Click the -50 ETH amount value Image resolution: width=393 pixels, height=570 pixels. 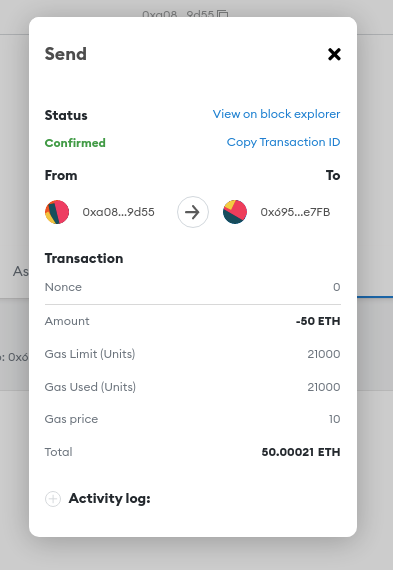(318, 321)
